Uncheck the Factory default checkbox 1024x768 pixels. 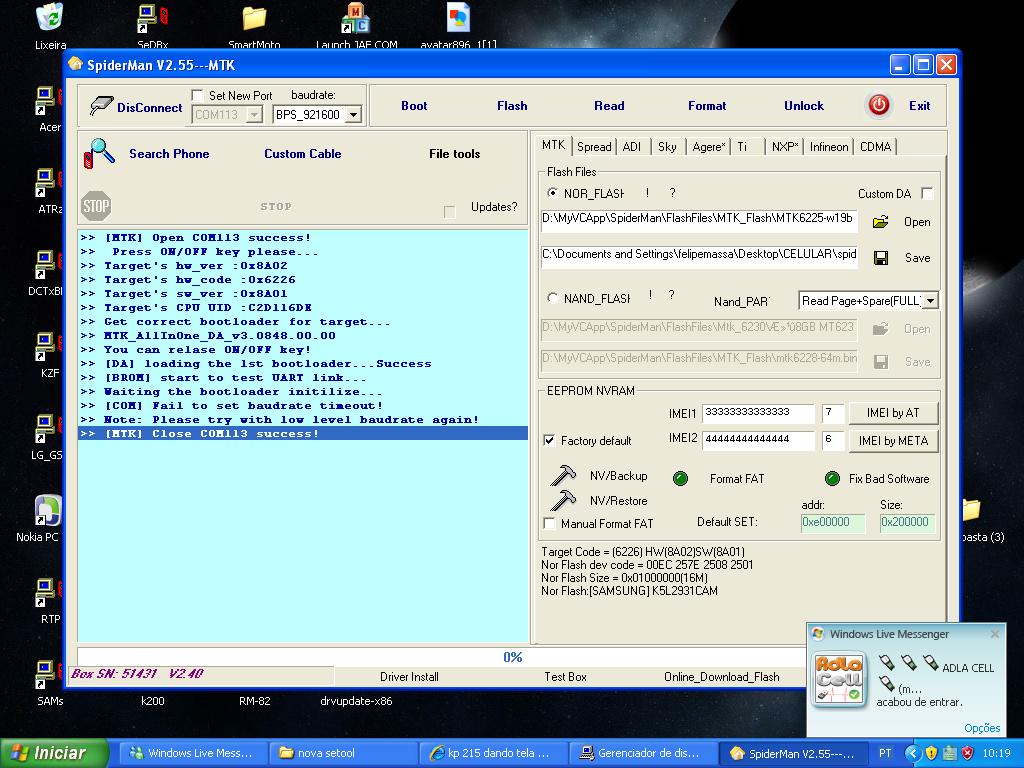click(x=549, y=440)
